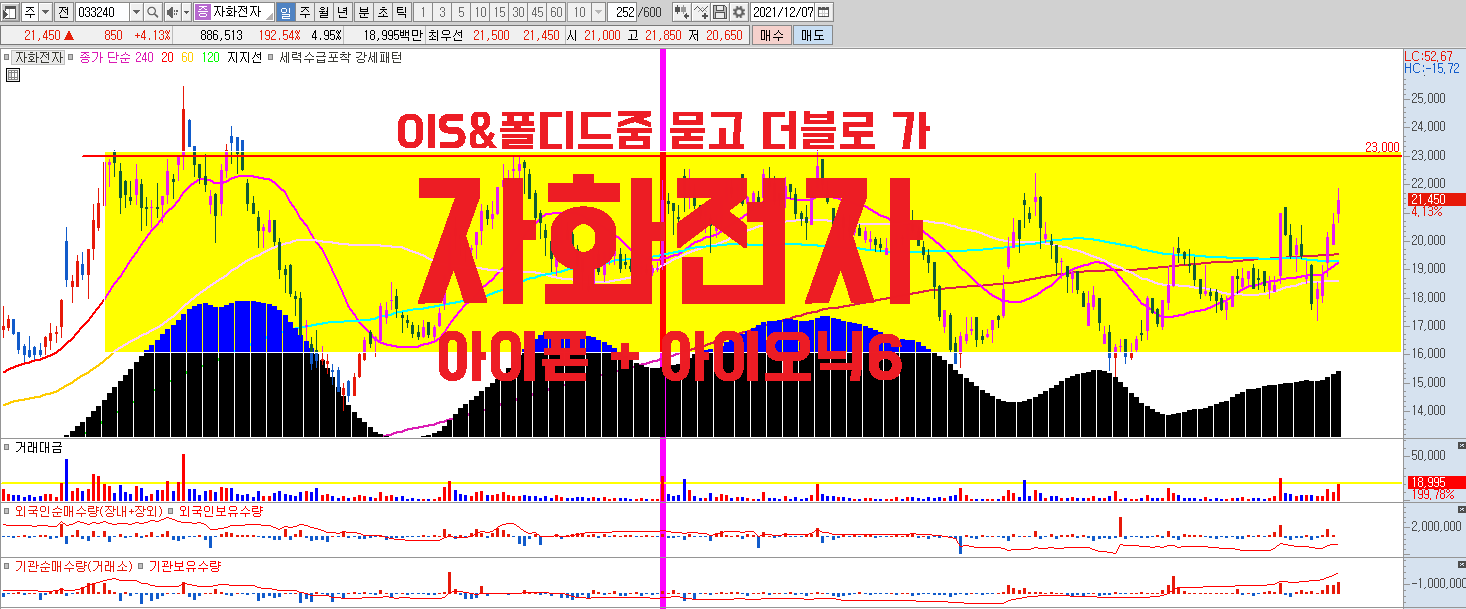Select the 15 interval button
This screenshot has width=1466, height=609.
(499, 12)
